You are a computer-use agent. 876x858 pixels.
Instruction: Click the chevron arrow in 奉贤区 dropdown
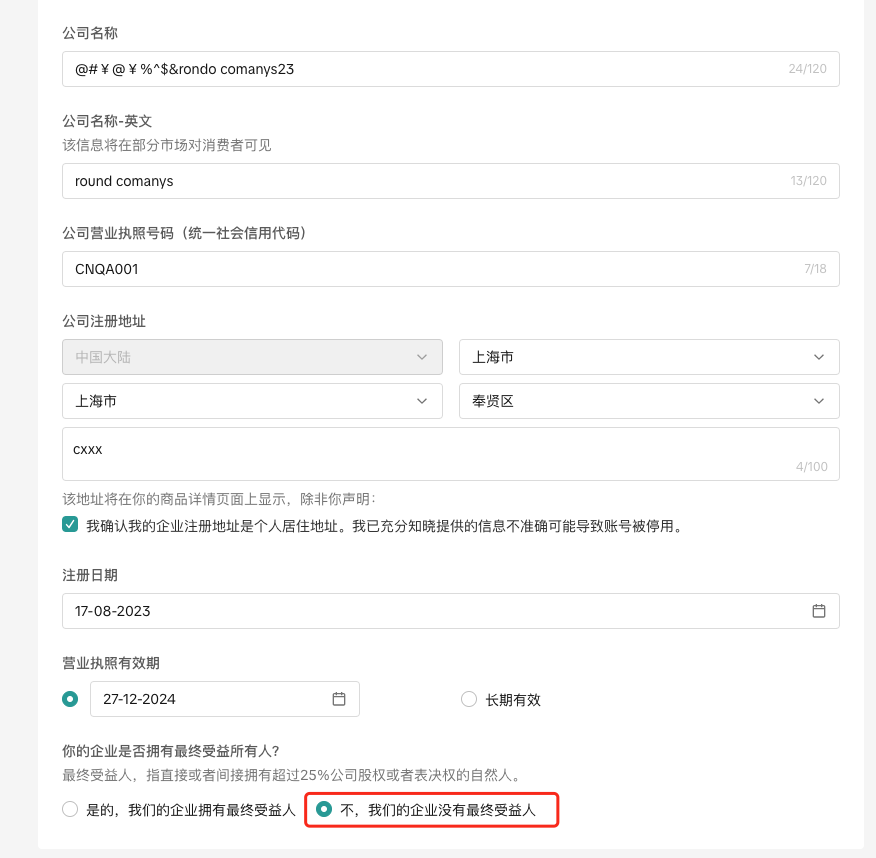pos(819,401)
